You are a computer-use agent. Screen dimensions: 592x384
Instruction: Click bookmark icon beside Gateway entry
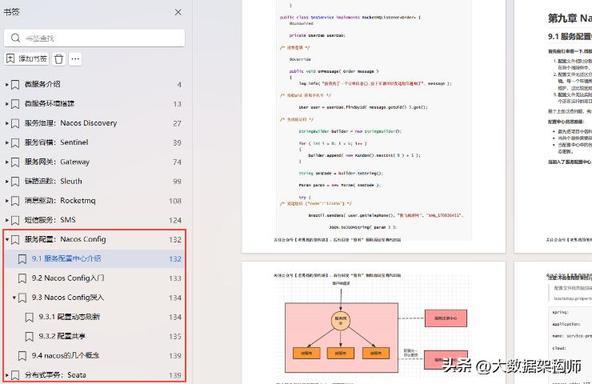pos(15,162)
